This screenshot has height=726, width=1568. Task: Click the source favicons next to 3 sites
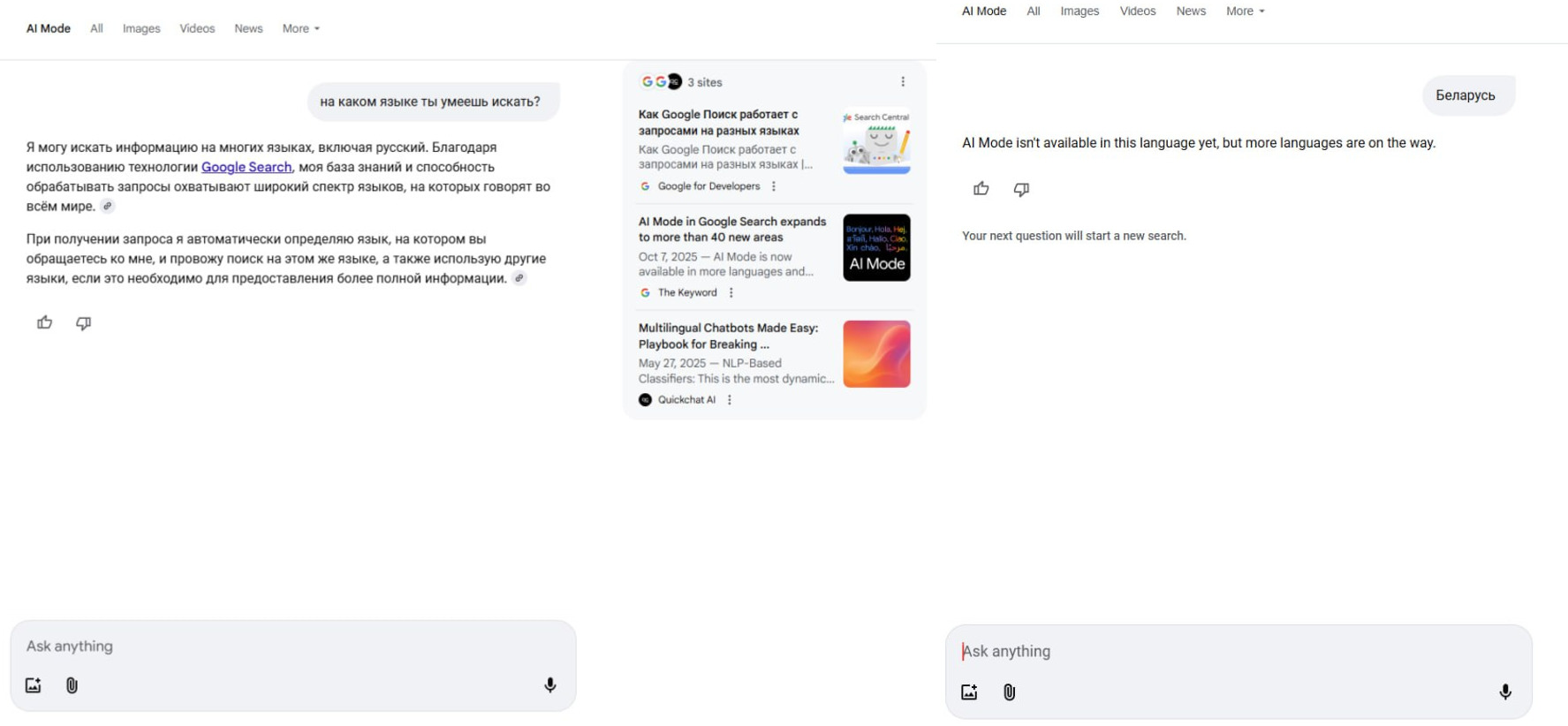(661, 82)
